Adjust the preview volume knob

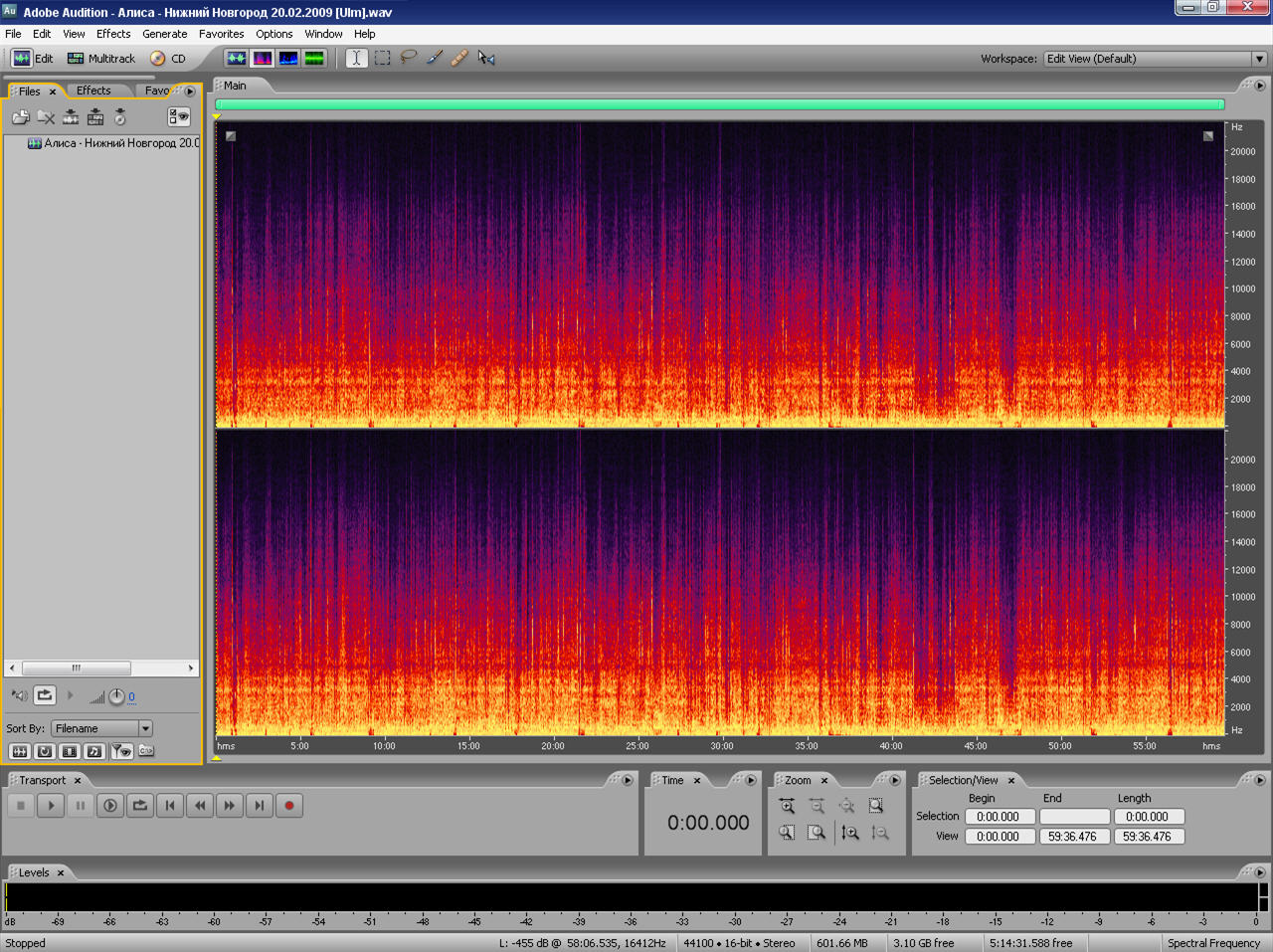pos(116,696)
